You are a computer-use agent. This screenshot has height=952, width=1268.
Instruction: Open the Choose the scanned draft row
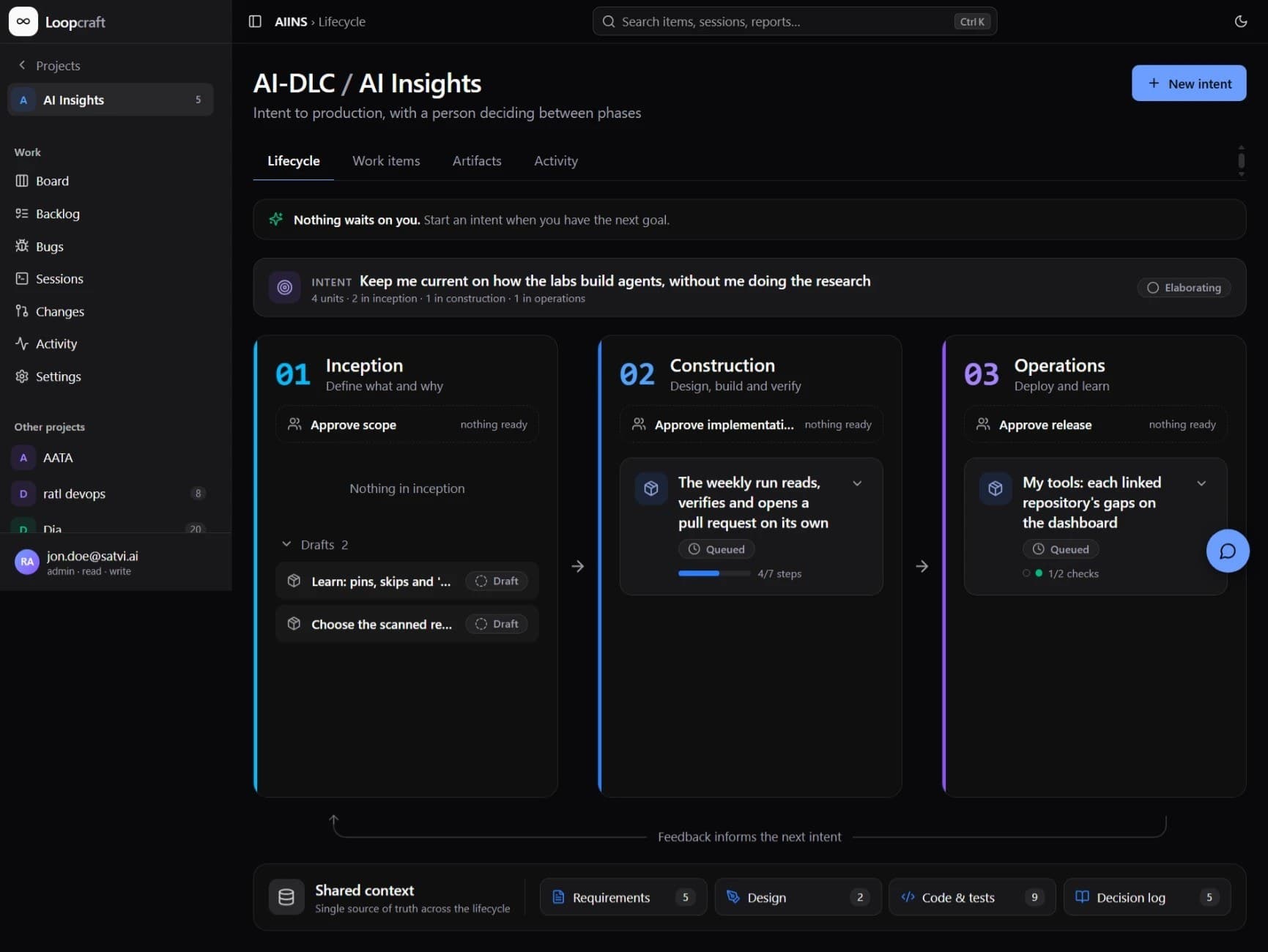pyautogui.click(x=407, y=624)
